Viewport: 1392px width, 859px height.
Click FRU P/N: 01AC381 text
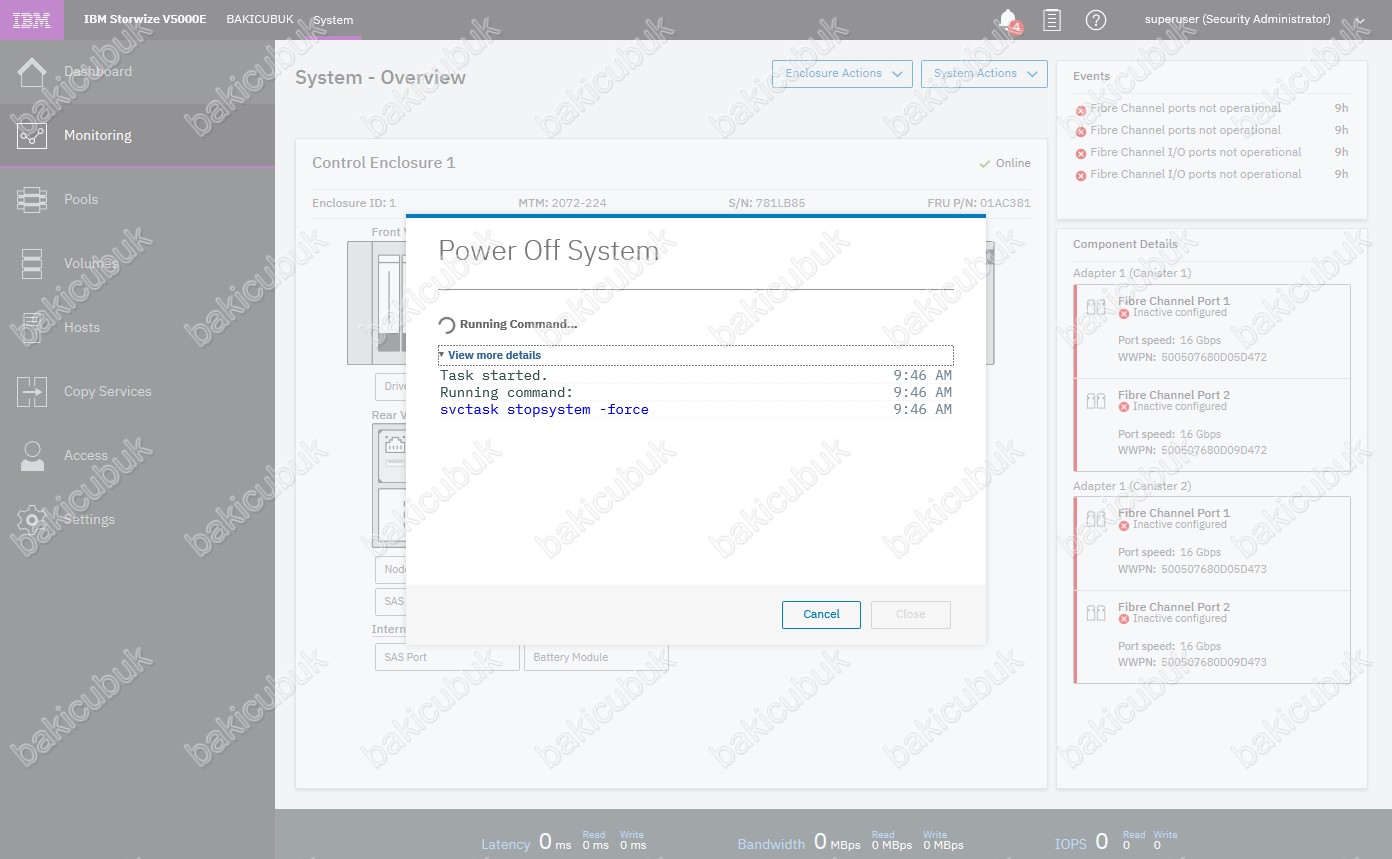click(x=979, y=203)
